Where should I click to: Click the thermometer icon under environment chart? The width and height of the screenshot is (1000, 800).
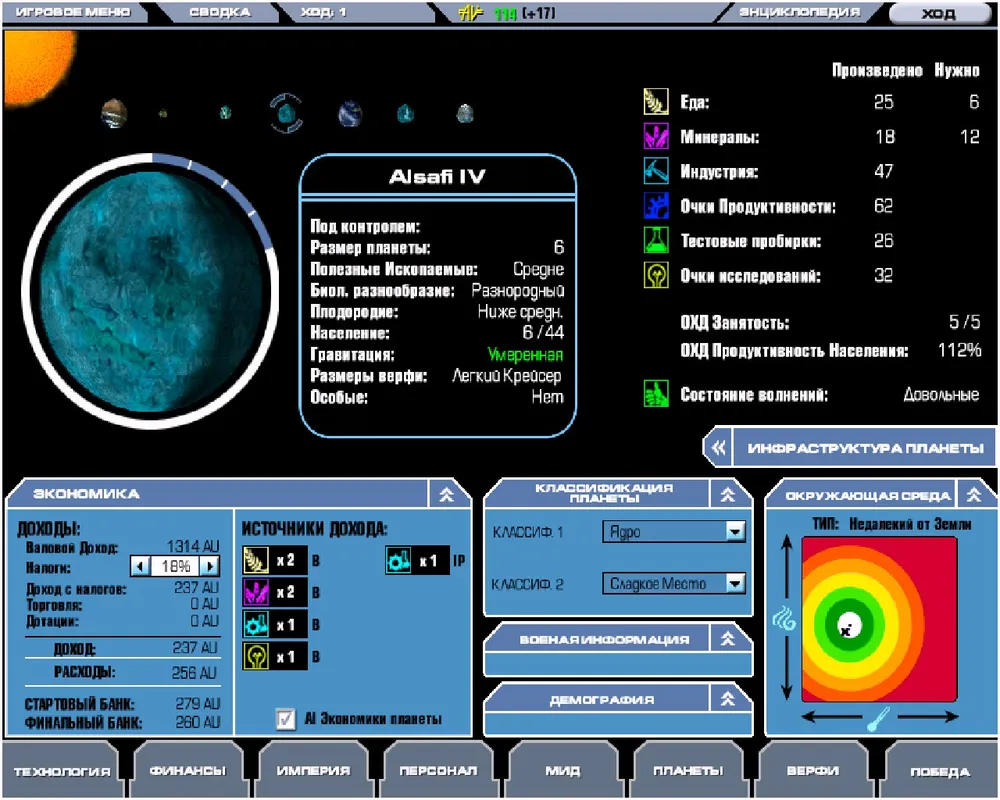[x=879, y=718]
